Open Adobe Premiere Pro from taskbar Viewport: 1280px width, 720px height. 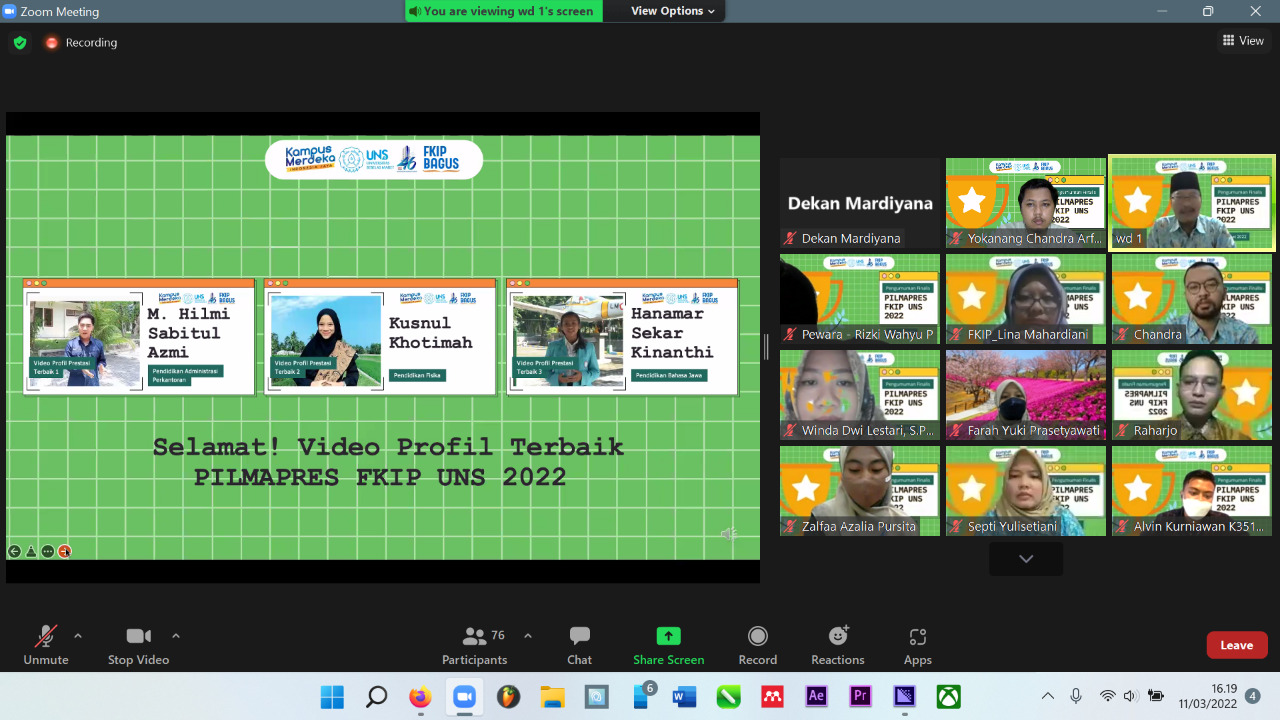click(x=860, y=696)
